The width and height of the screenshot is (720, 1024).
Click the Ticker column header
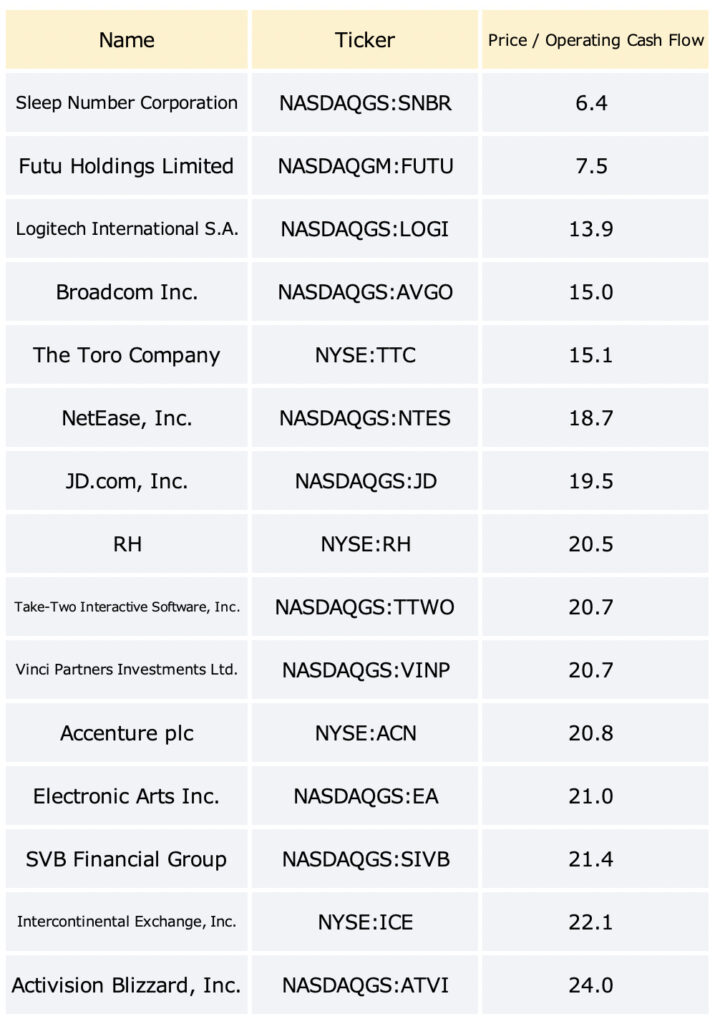(x=365, y=40)
